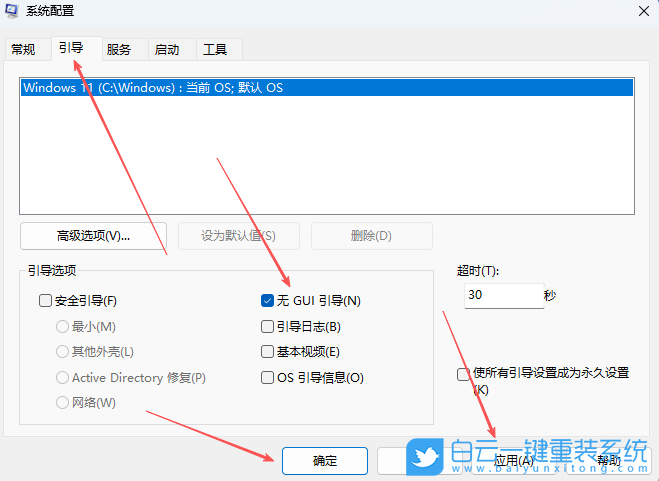Select the Windows 11 (C:\Windows) boot entry
This screenshot has width=659, height=481.
pyautogui.click(x=327, y=87)
